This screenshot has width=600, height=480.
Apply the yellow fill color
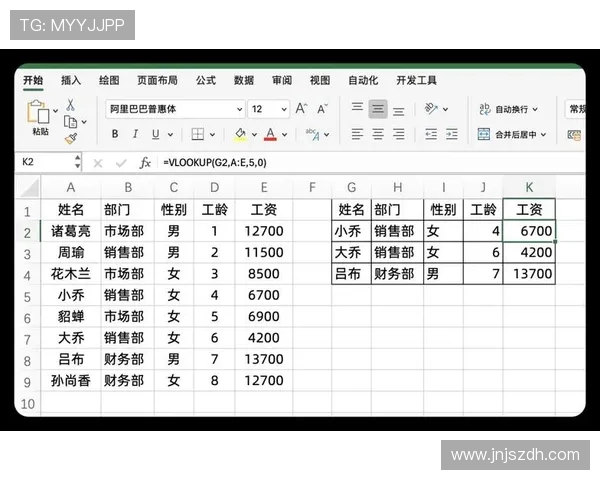pos(241,134)
